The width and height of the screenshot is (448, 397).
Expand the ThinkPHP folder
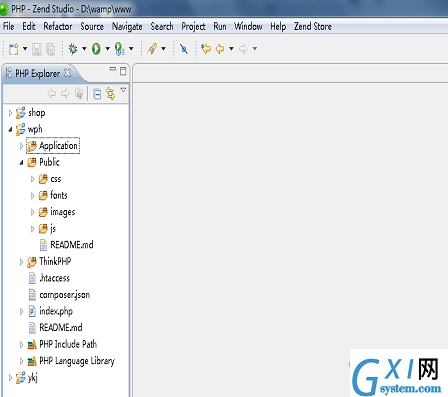[x=21, y=262]
